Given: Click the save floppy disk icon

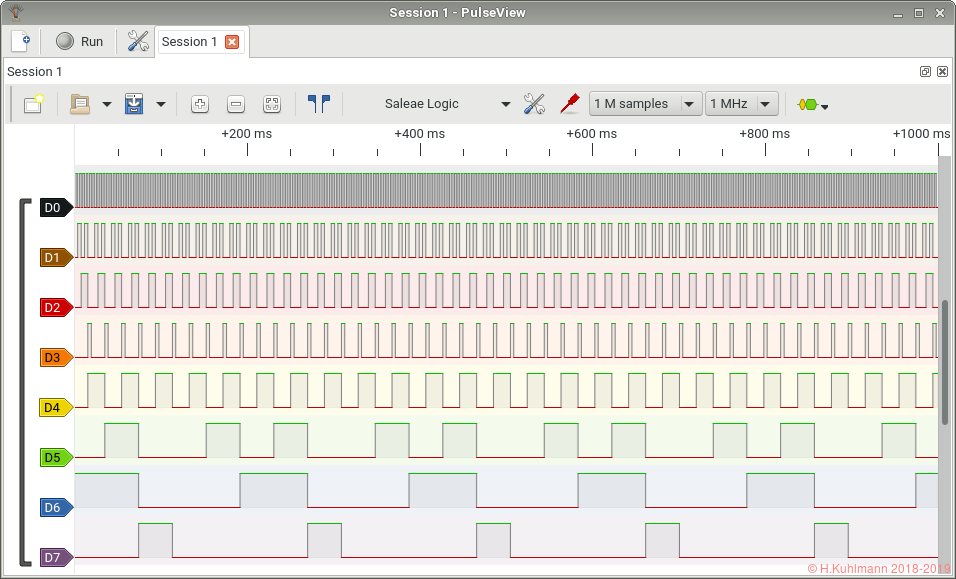Looking at the screenshot, I should 134,104.
